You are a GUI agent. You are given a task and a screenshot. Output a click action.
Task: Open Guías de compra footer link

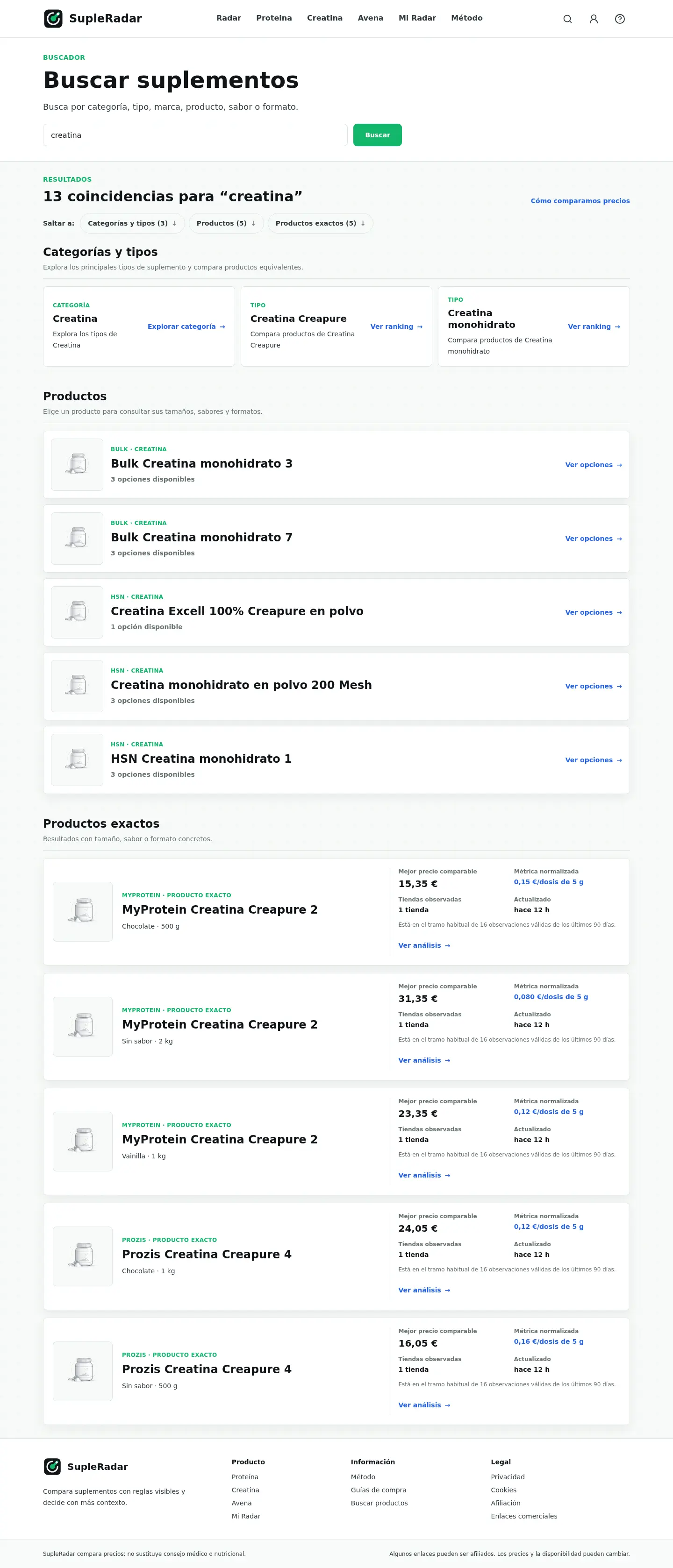click(378, 1490)
